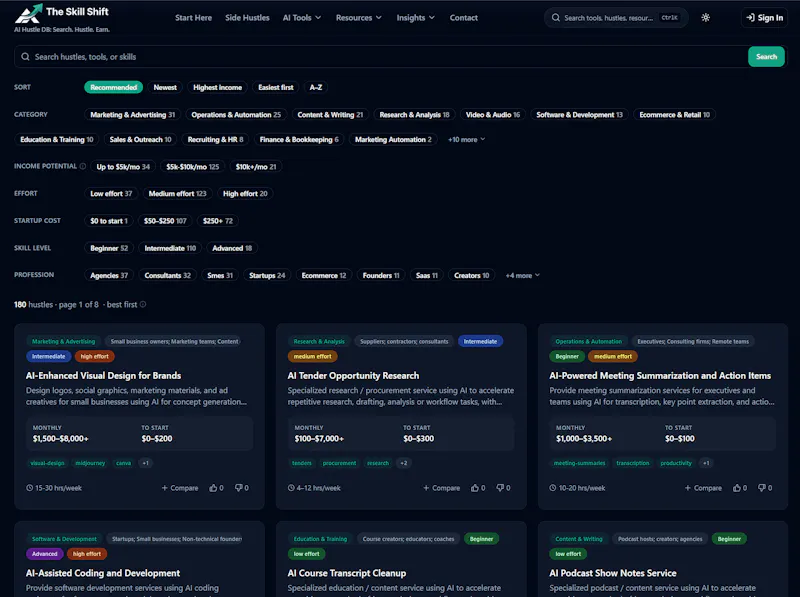
Task: Click the Sign In button
Action: (764, 18)
